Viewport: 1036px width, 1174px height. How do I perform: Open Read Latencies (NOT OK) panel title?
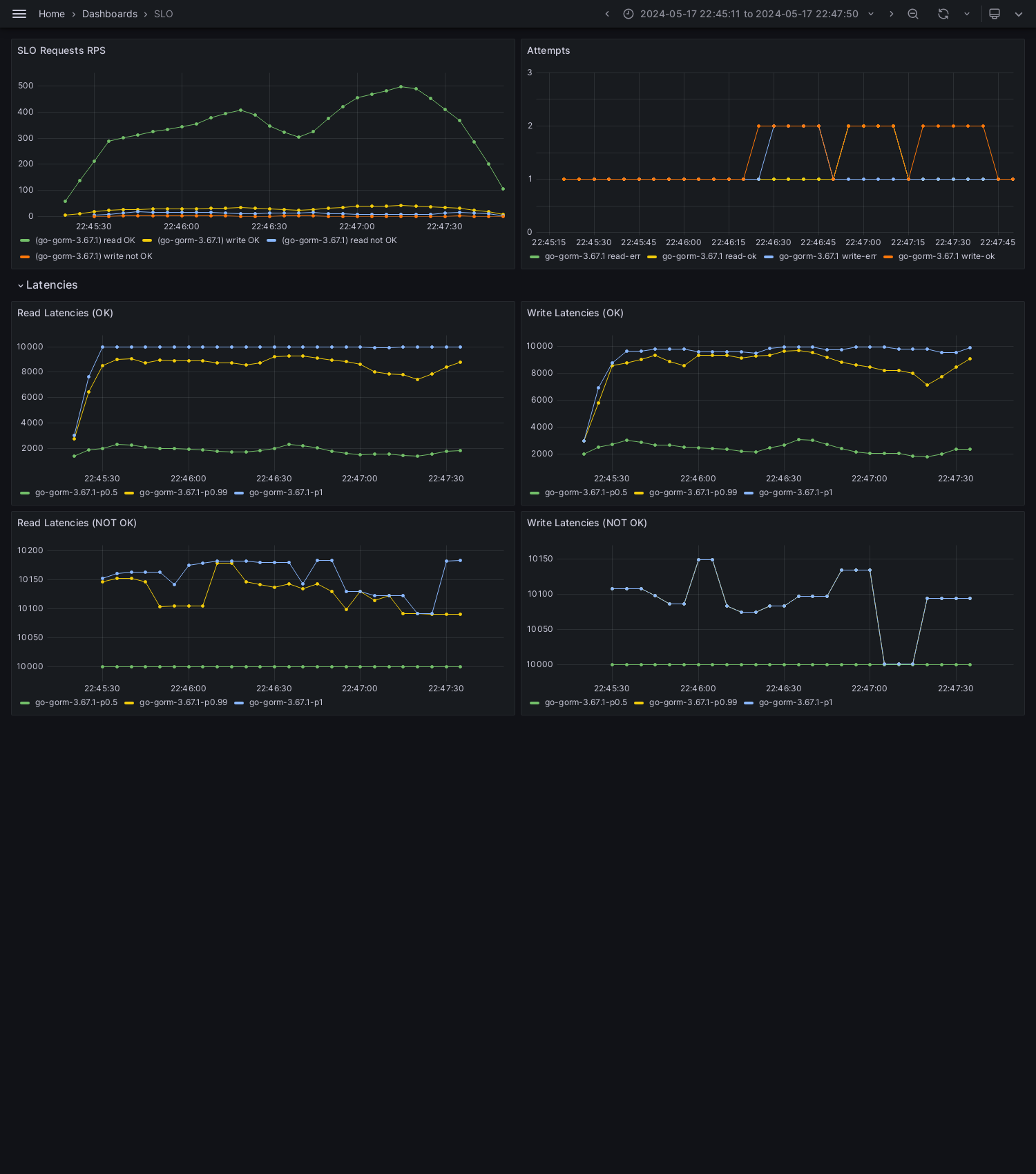click(77, 523)
